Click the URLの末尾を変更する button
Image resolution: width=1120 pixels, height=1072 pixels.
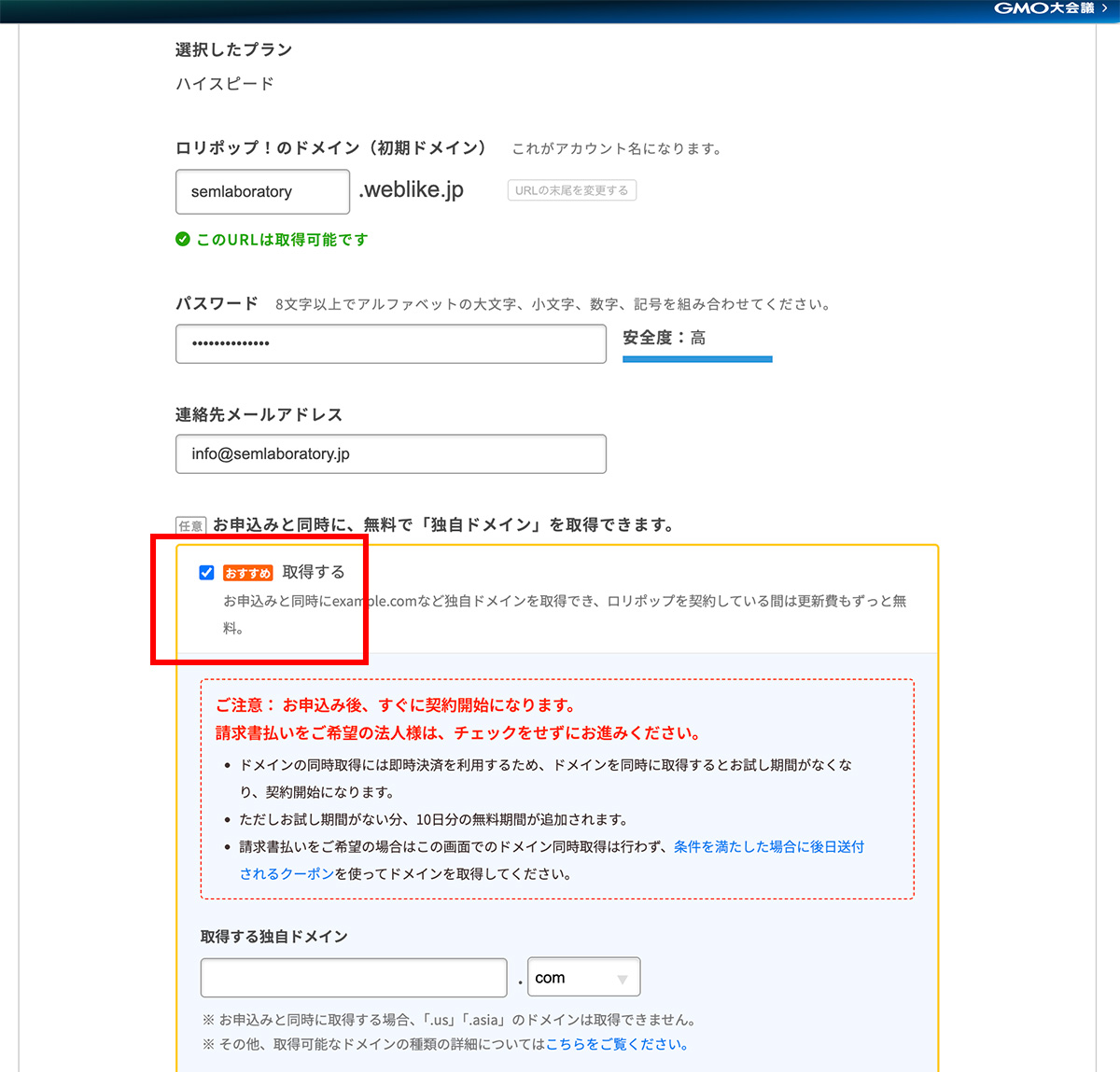click(x=571, y=189)
